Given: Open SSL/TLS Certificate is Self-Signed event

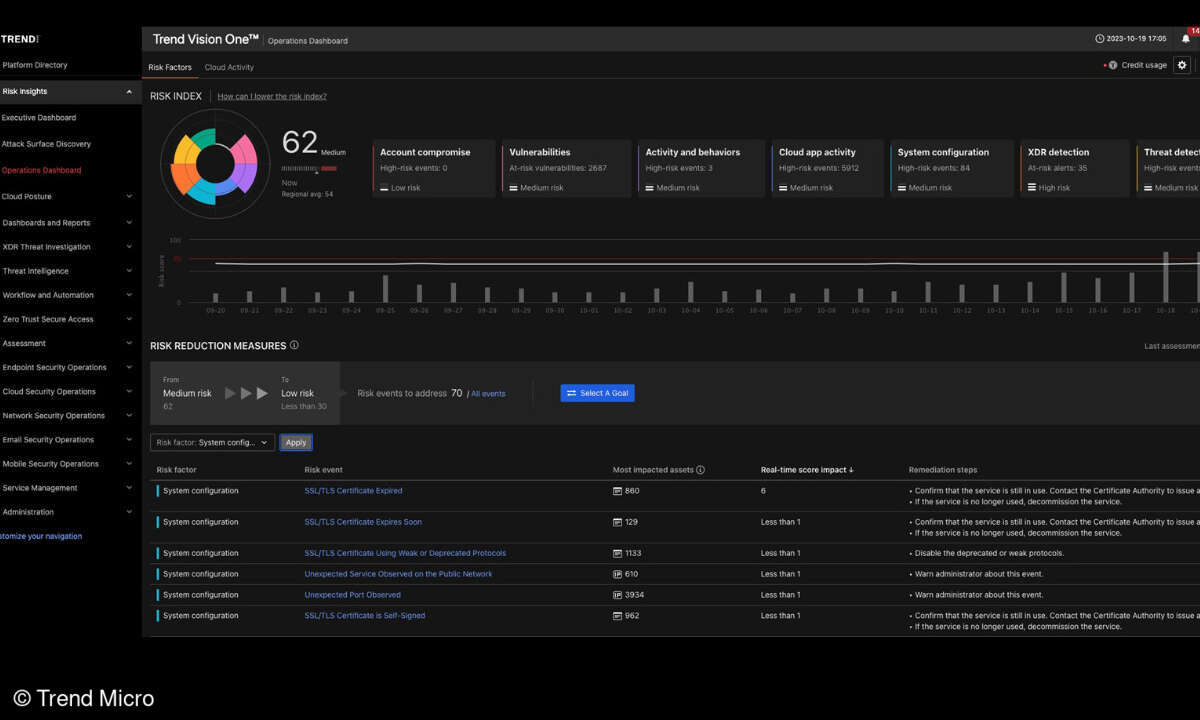Looking at the screenshot, I should (365, 616).
